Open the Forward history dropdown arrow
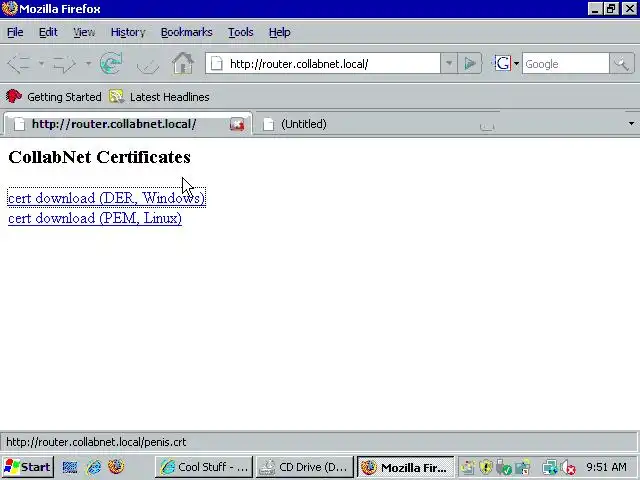 (88, 64)
